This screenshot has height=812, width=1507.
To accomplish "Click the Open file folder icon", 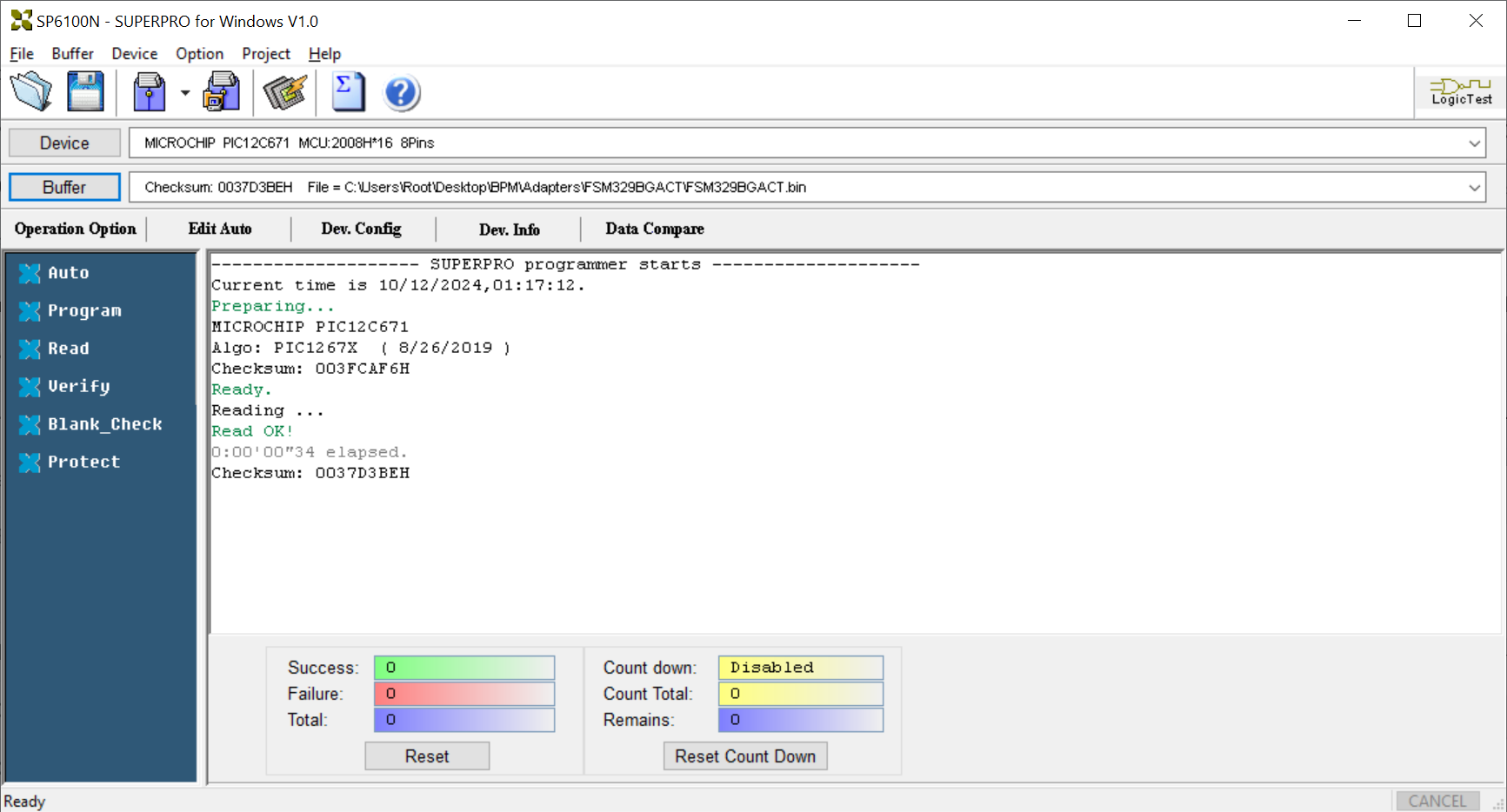I will coord(32,92).
